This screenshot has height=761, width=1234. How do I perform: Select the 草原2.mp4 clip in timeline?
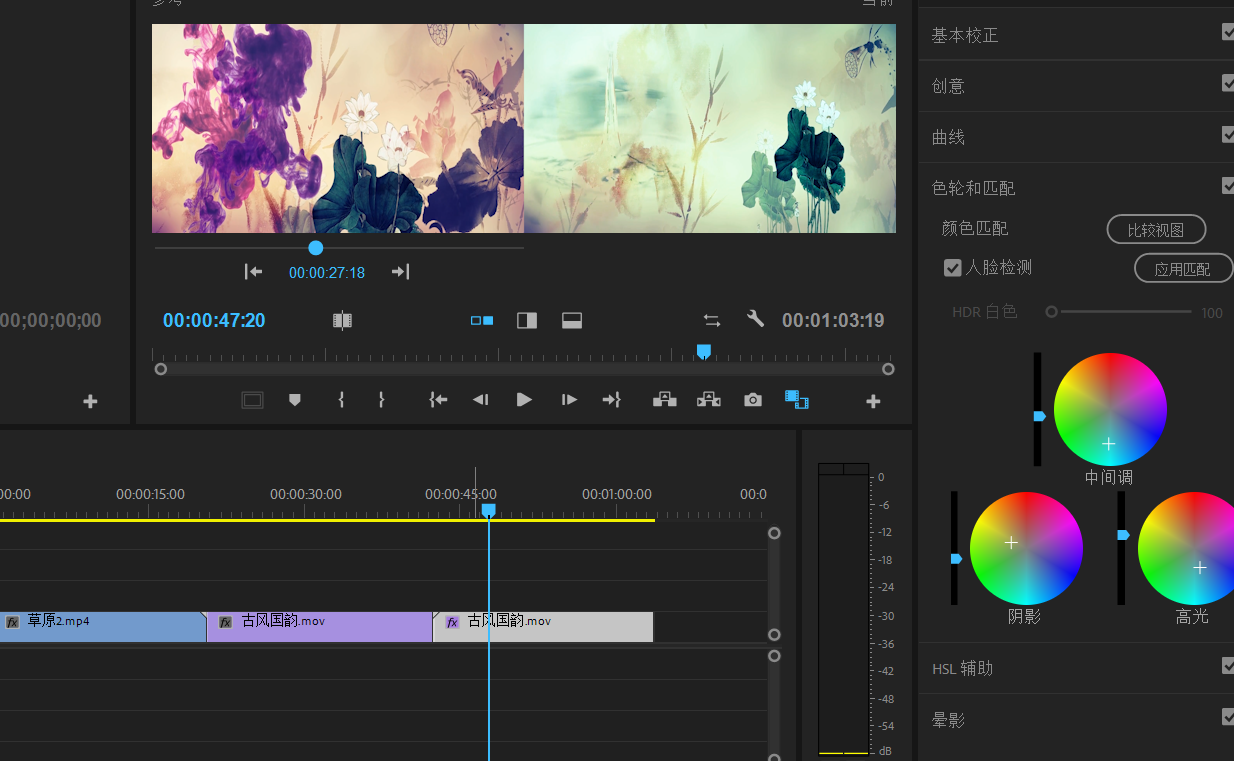[x=103, y=627]
